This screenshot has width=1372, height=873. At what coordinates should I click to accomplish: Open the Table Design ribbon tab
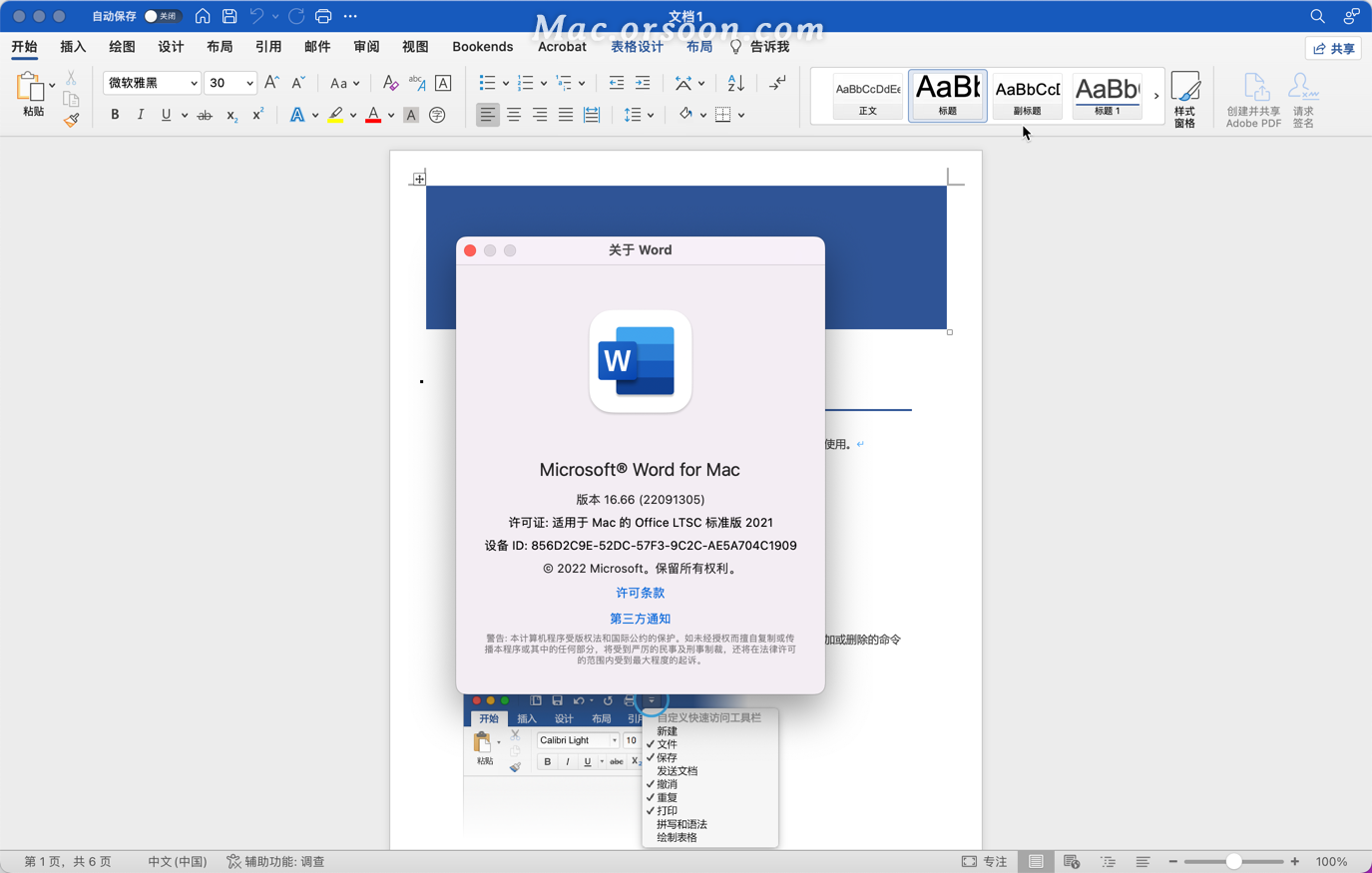point(637,47)
